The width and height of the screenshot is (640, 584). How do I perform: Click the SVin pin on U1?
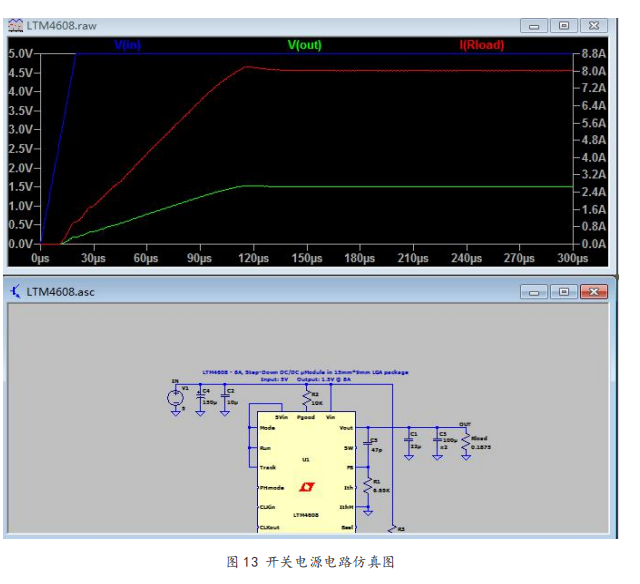[x=282, y=417]
